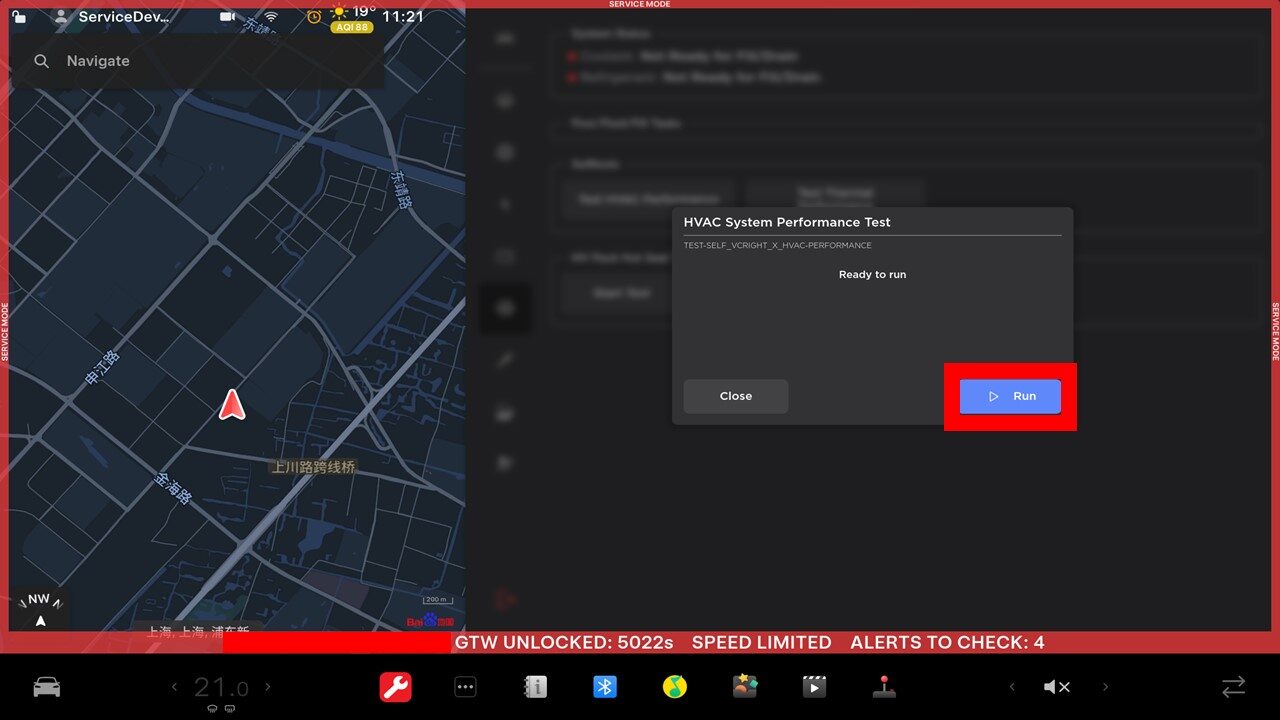Open the Theater clapperboard app
Screen dimensions: 1280x720
point(814,687)
